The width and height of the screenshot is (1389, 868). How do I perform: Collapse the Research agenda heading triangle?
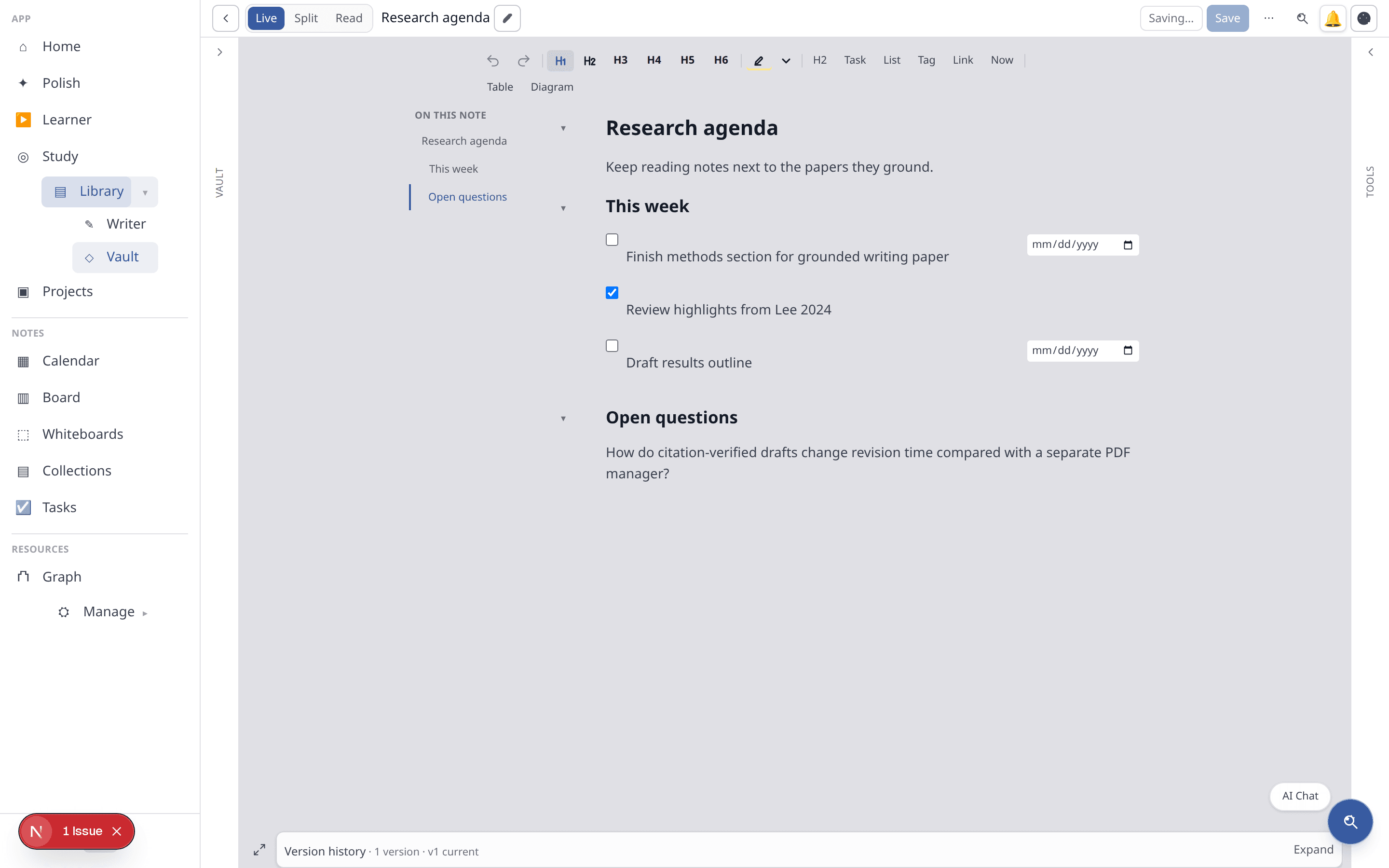(563, 129)
